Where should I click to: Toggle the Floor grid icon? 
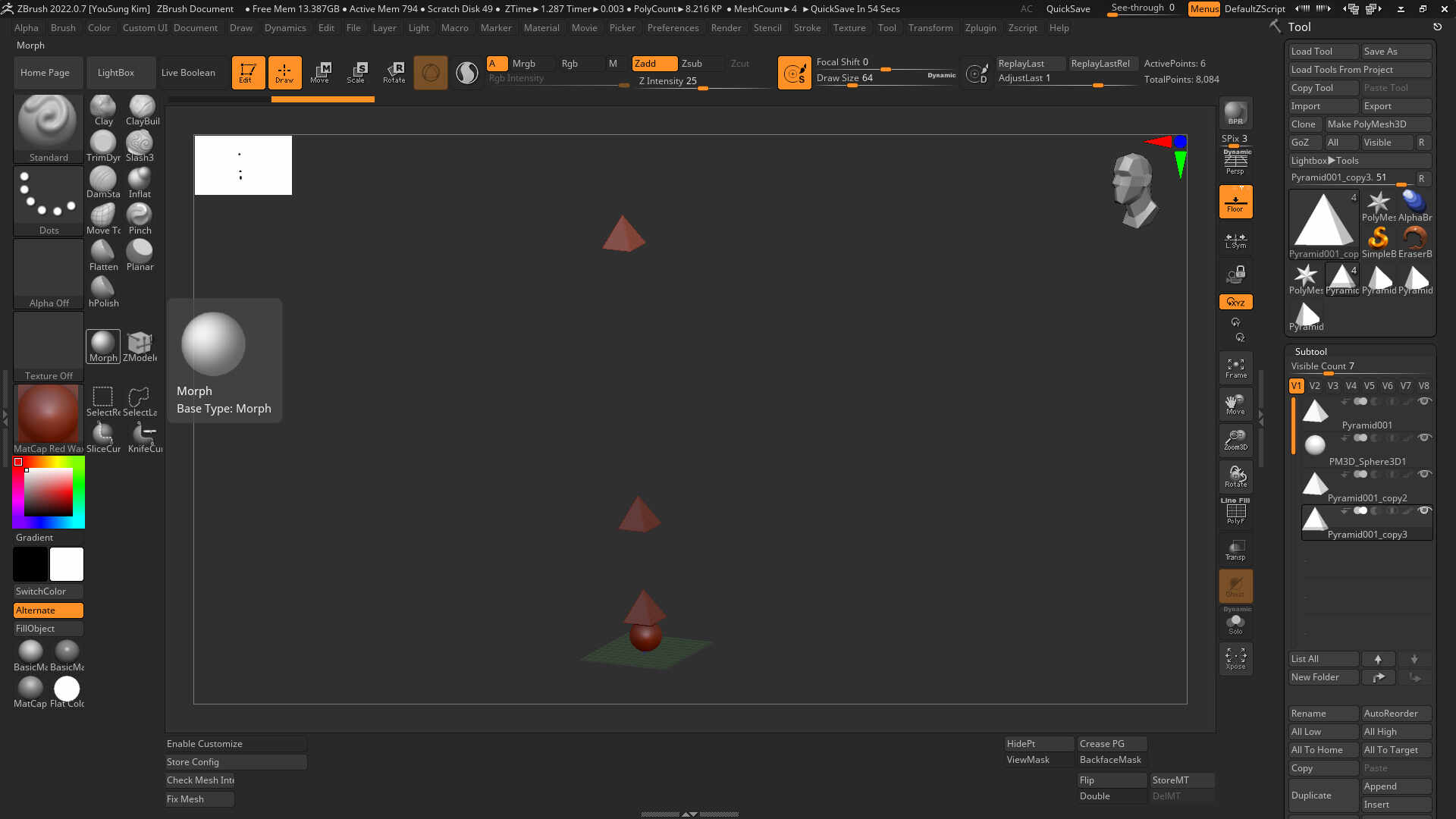pyautogui.click(x=1235, y=202)
